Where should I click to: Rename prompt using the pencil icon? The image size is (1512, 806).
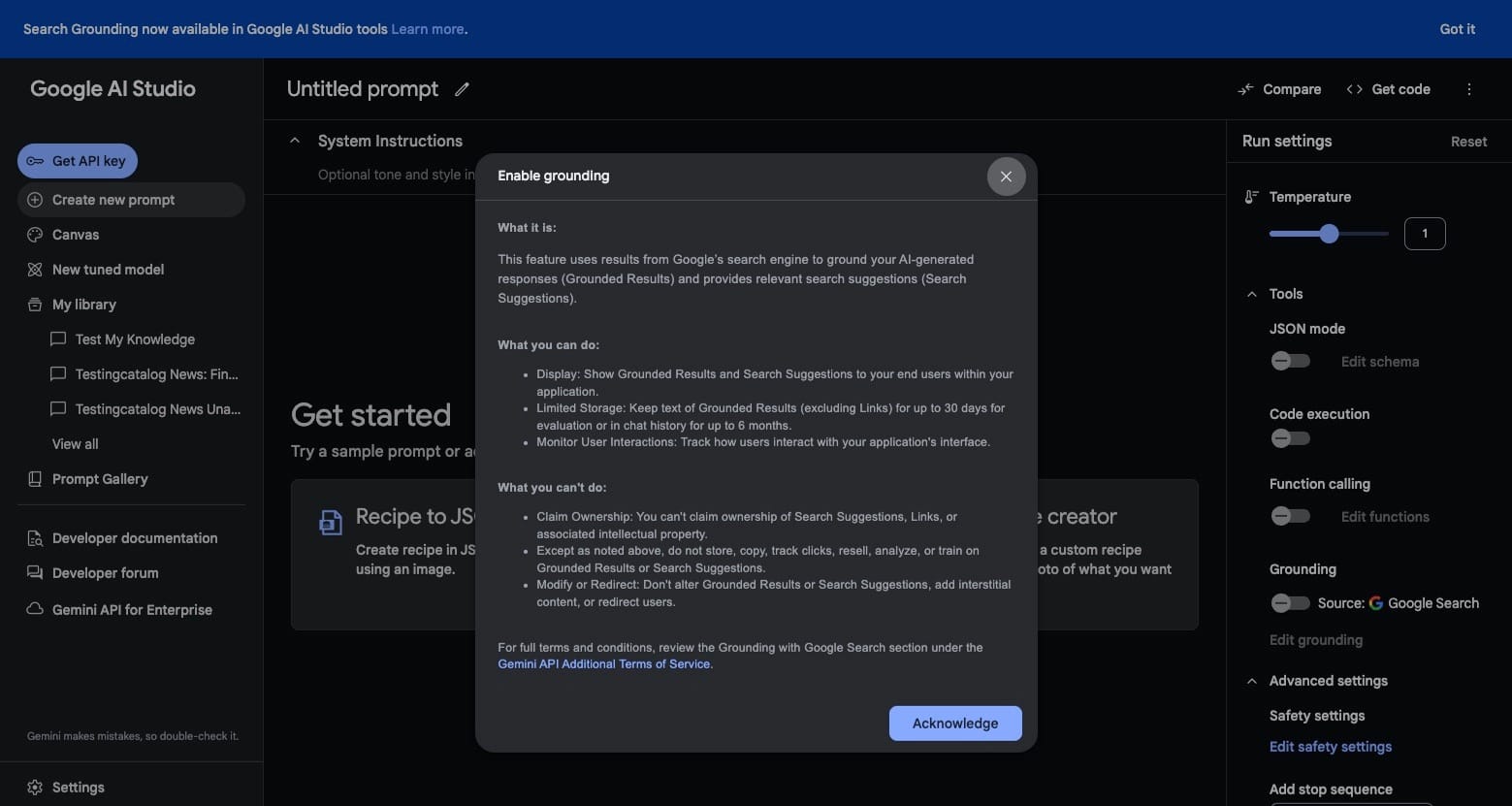point(461,88)
